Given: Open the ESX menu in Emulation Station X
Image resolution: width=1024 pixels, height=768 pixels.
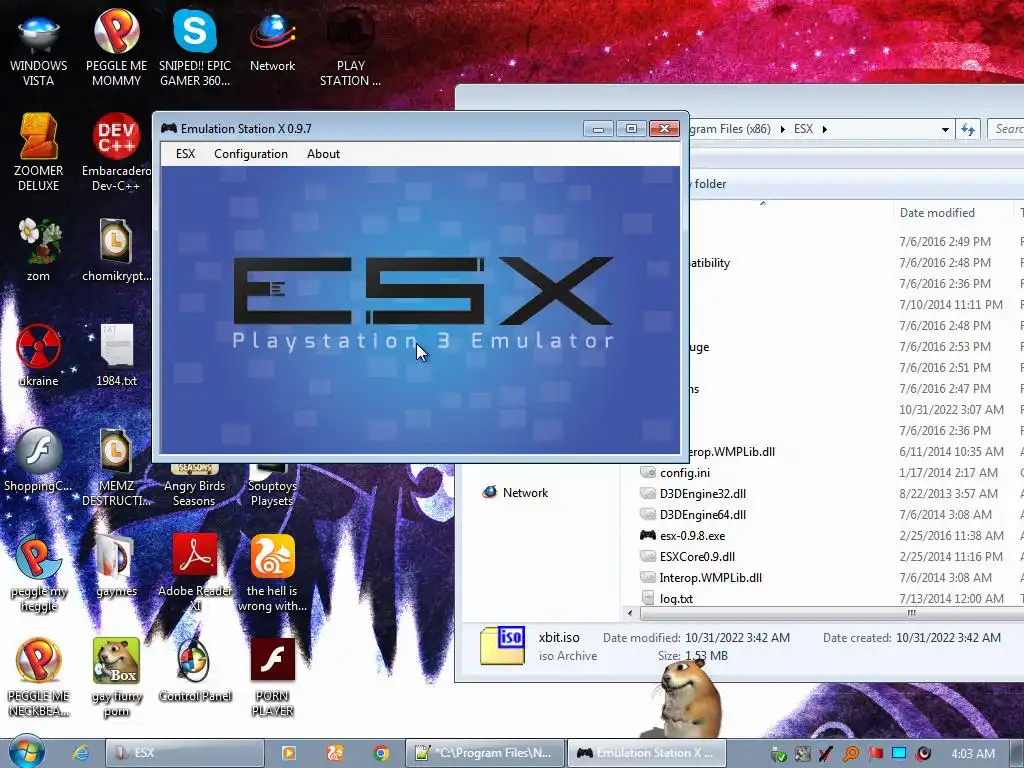Looking at the screenshot, I should pos(185,154).
